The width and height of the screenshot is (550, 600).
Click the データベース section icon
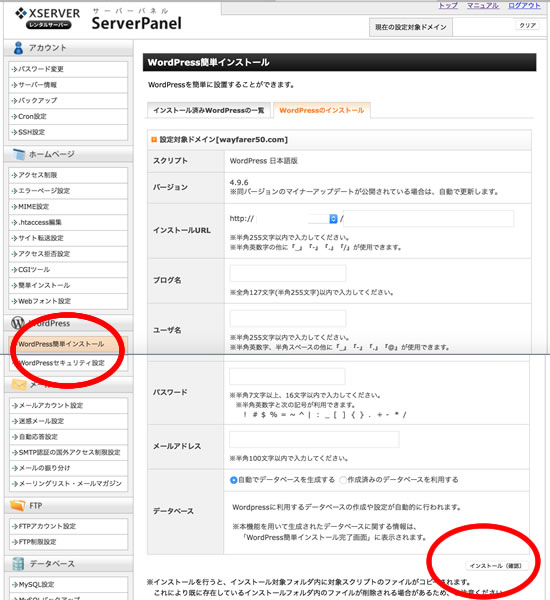pyautogui.click(x=18, y=564)
